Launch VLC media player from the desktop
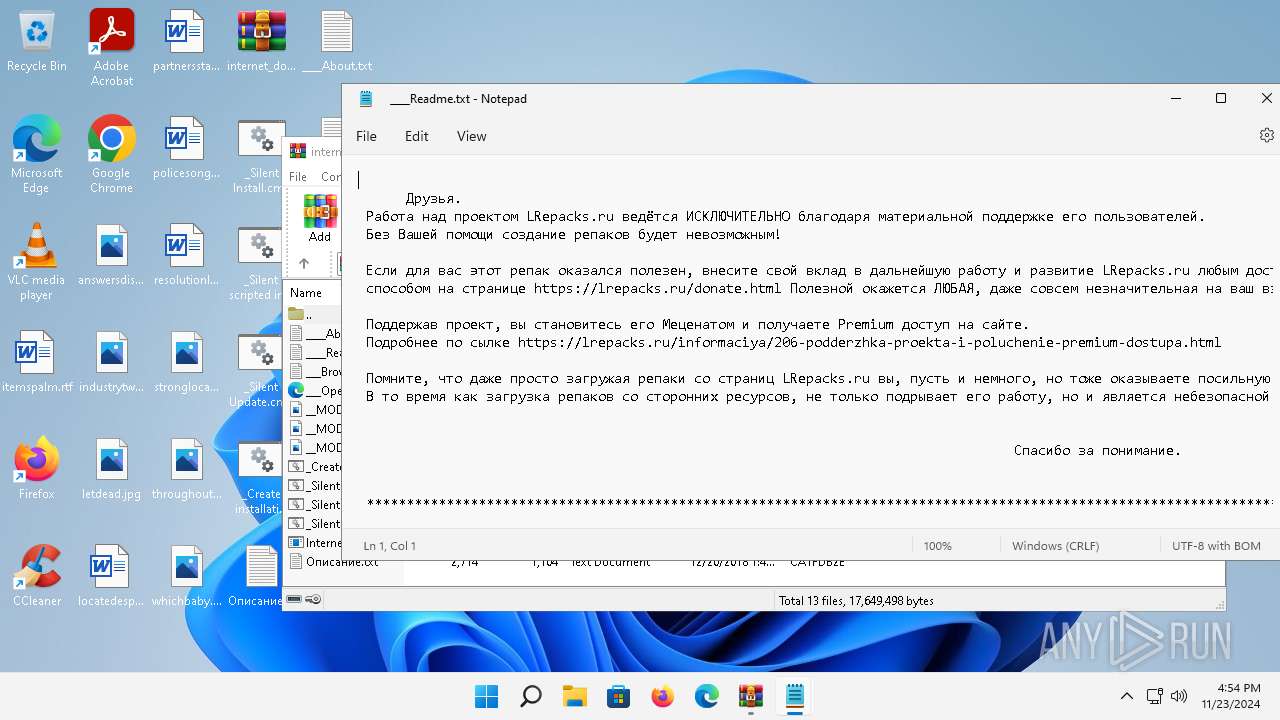The image size is (1280, 720). click(37, 262)
